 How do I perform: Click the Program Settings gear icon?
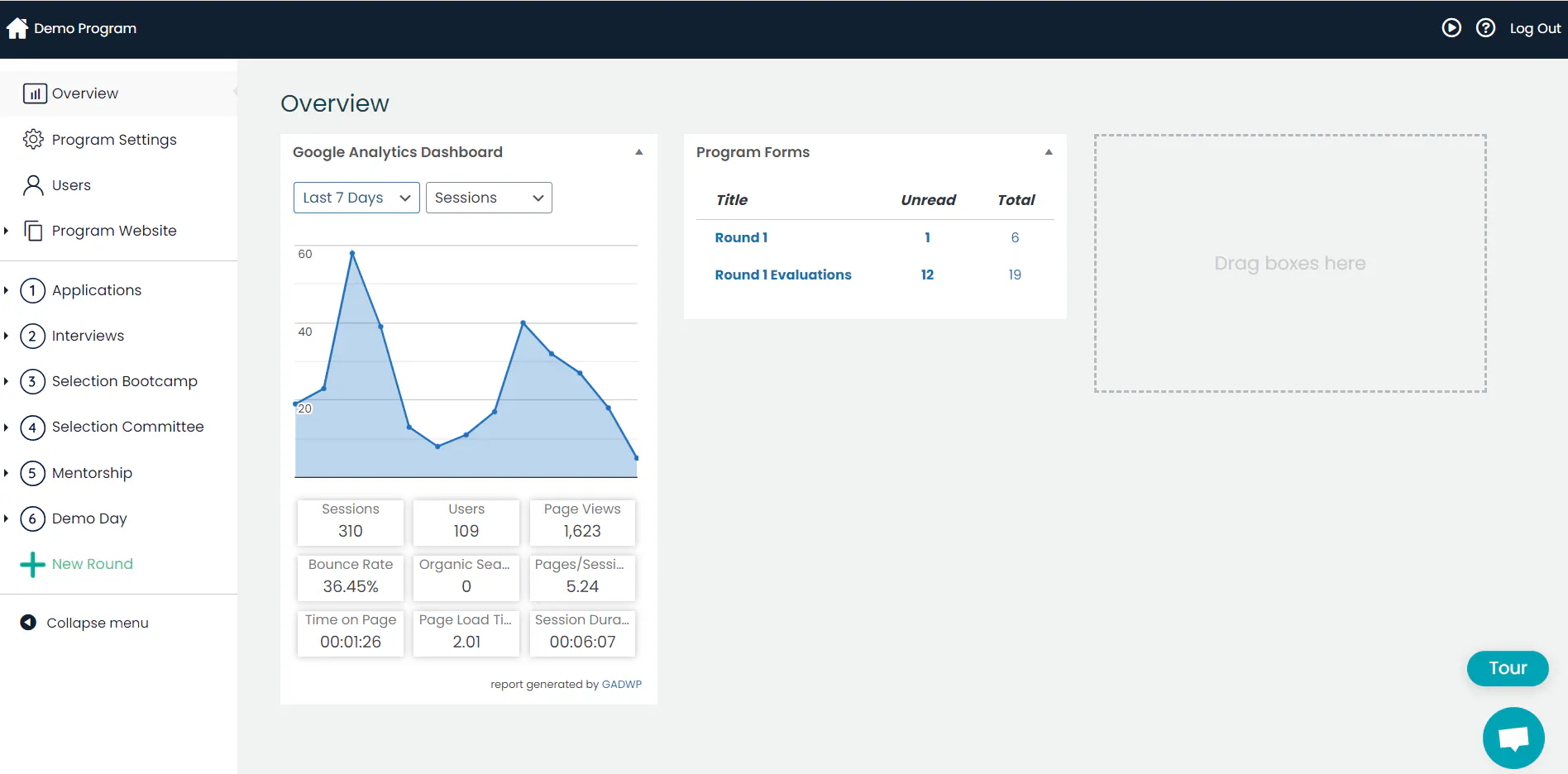pos(33,139)
